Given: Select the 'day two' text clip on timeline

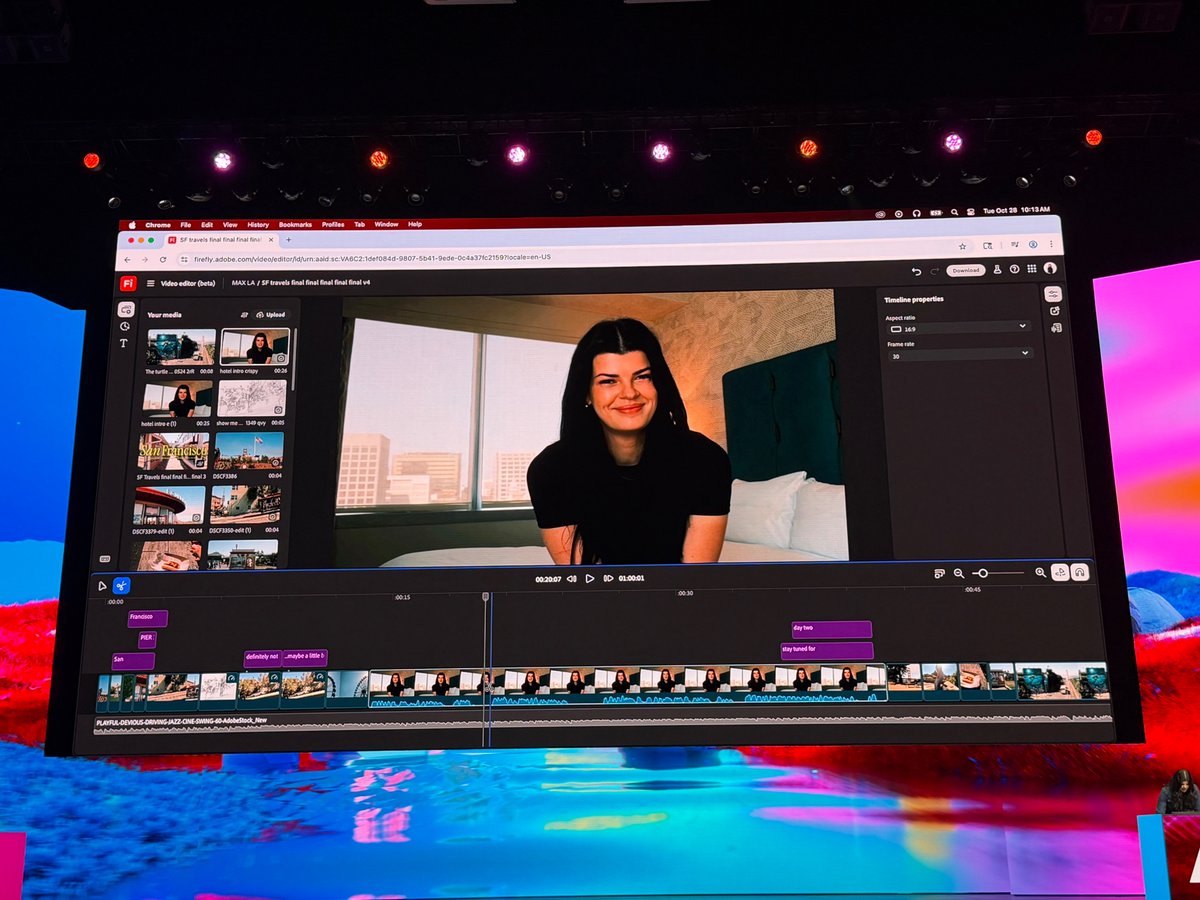Looking at the screenshot, I should click(x=831, y=629).
